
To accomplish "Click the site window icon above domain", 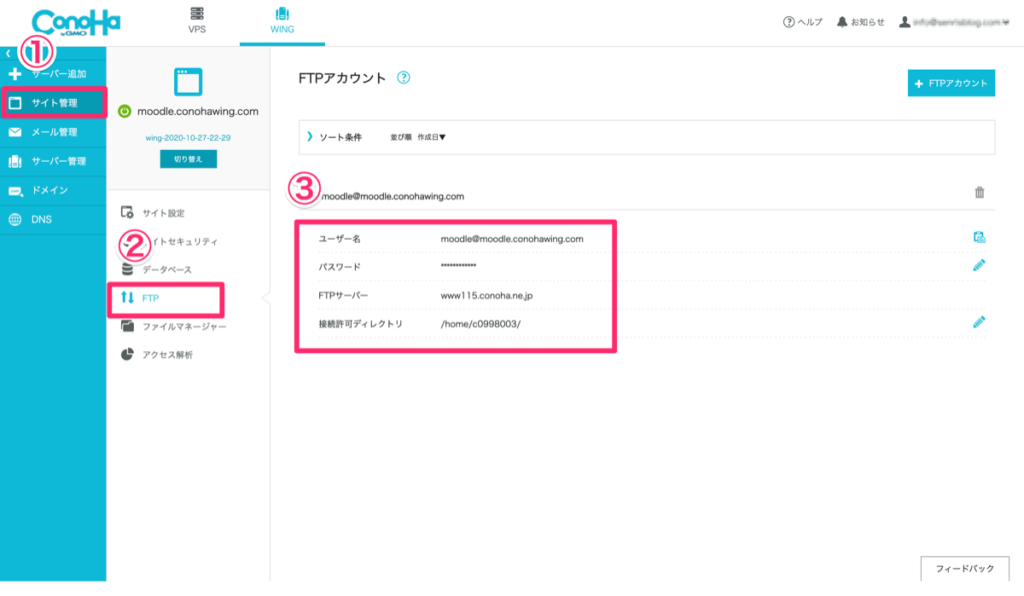I will coord(188,82).
